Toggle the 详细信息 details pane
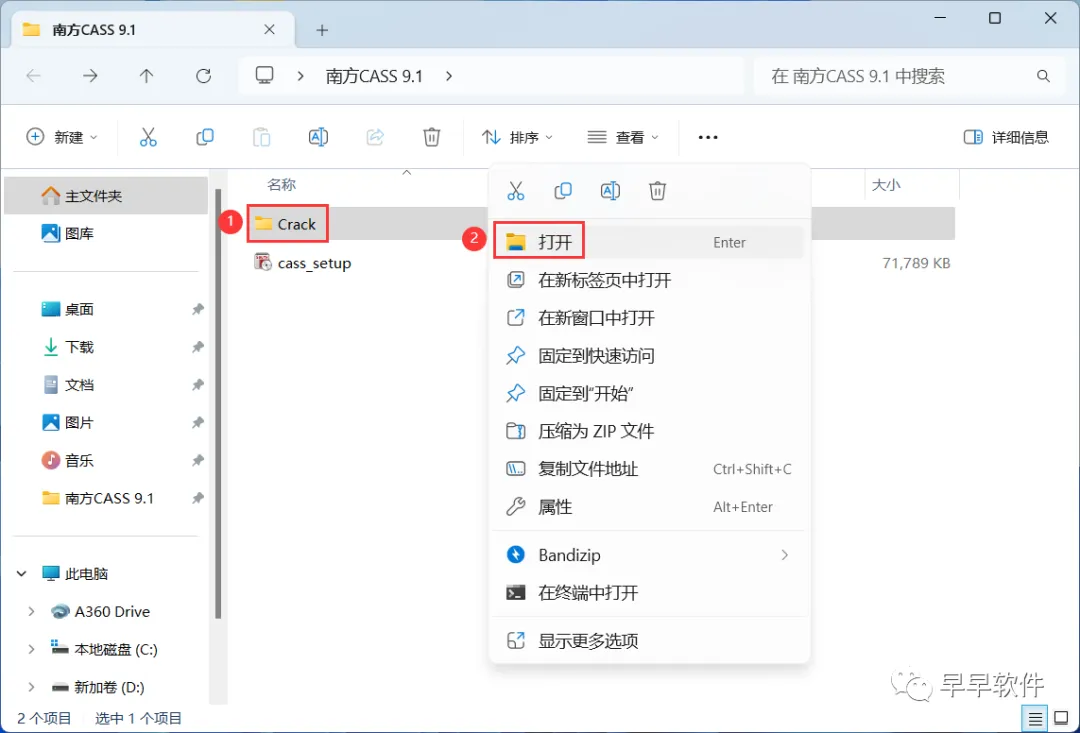The image size is (1080, 733). click(x=1006, y=137)
